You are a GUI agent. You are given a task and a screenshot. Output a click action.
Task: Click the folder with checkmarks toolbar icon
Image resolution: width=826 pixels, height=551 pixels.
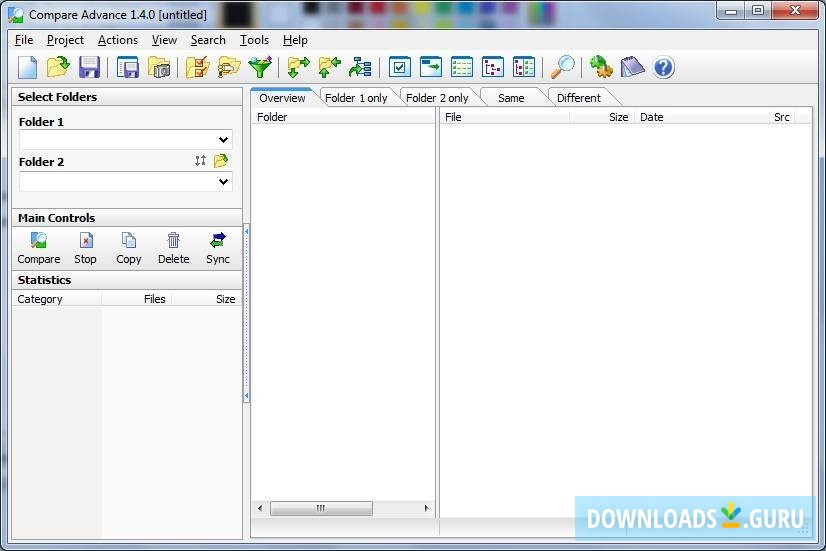[198, 67]
